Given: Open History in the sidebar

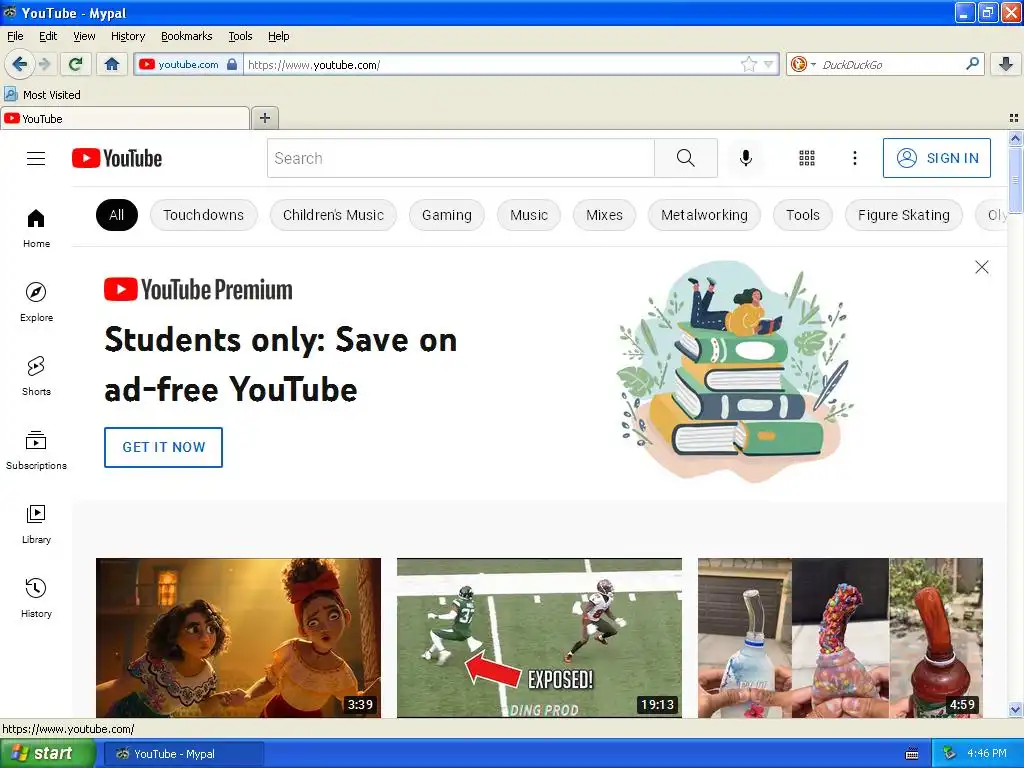Looking at the screenshot, I should tap(36, 598).
